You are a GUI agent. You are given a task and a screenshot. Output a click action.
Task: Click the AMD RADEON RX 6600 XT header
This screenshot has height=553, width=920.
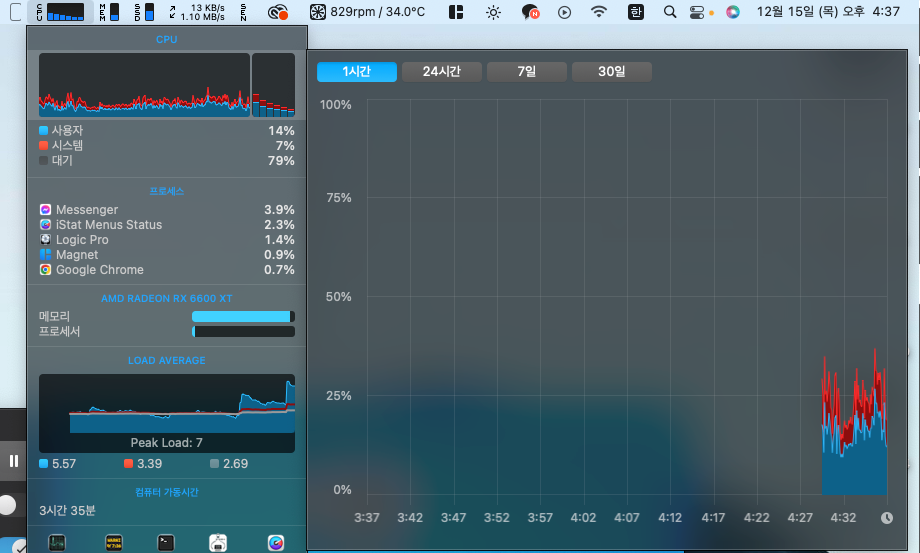[x=167, y=298]
